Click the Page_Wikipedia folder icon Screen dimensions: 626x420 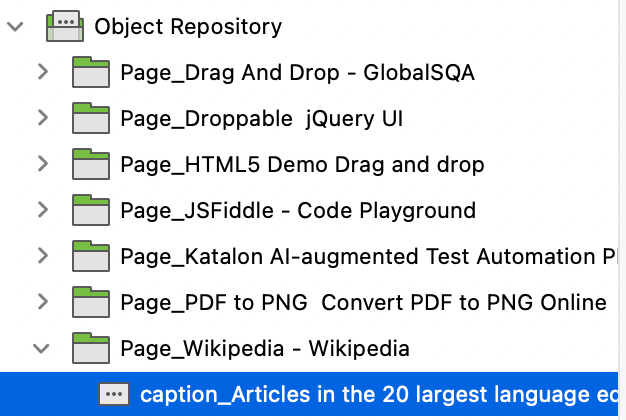pos(91,348)
